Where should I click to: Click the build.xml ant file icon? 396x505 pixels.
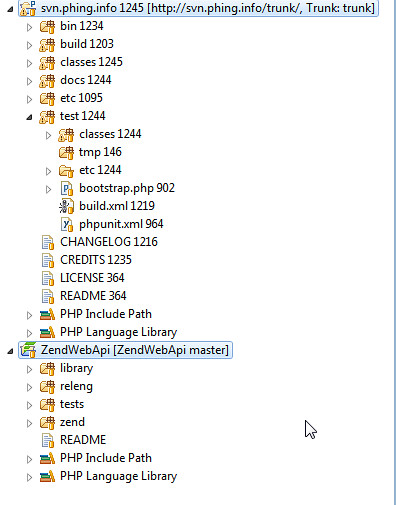(66, 207)
